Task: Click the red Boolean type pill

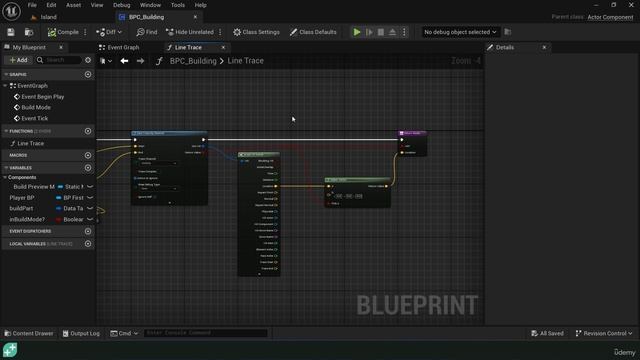Action: click(58, 220)
